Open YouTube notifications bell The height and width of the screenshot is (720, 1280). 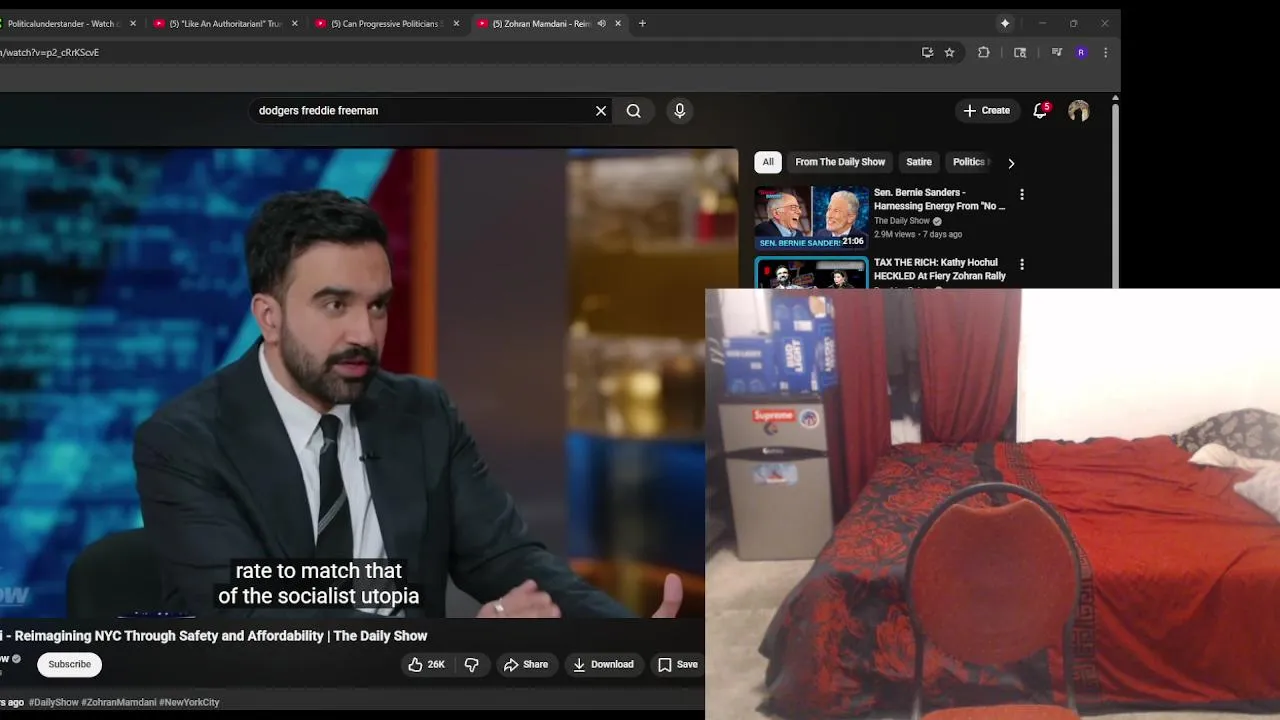pyautogui.click(x=1040, y=111)
